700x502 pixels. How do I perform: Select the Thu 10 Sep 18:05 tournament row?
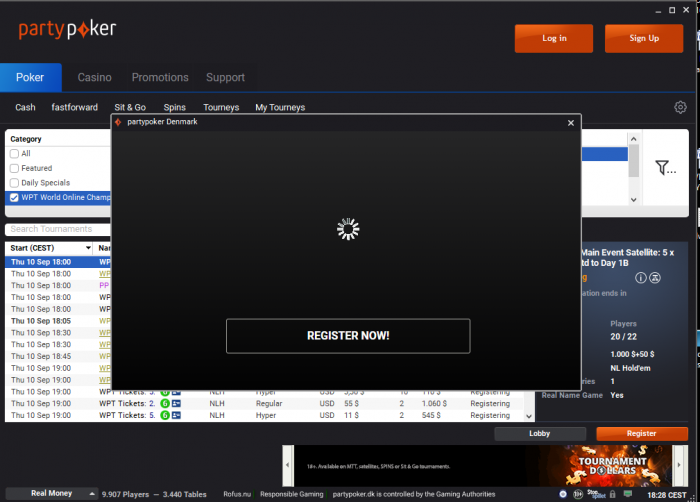(58, 321)
